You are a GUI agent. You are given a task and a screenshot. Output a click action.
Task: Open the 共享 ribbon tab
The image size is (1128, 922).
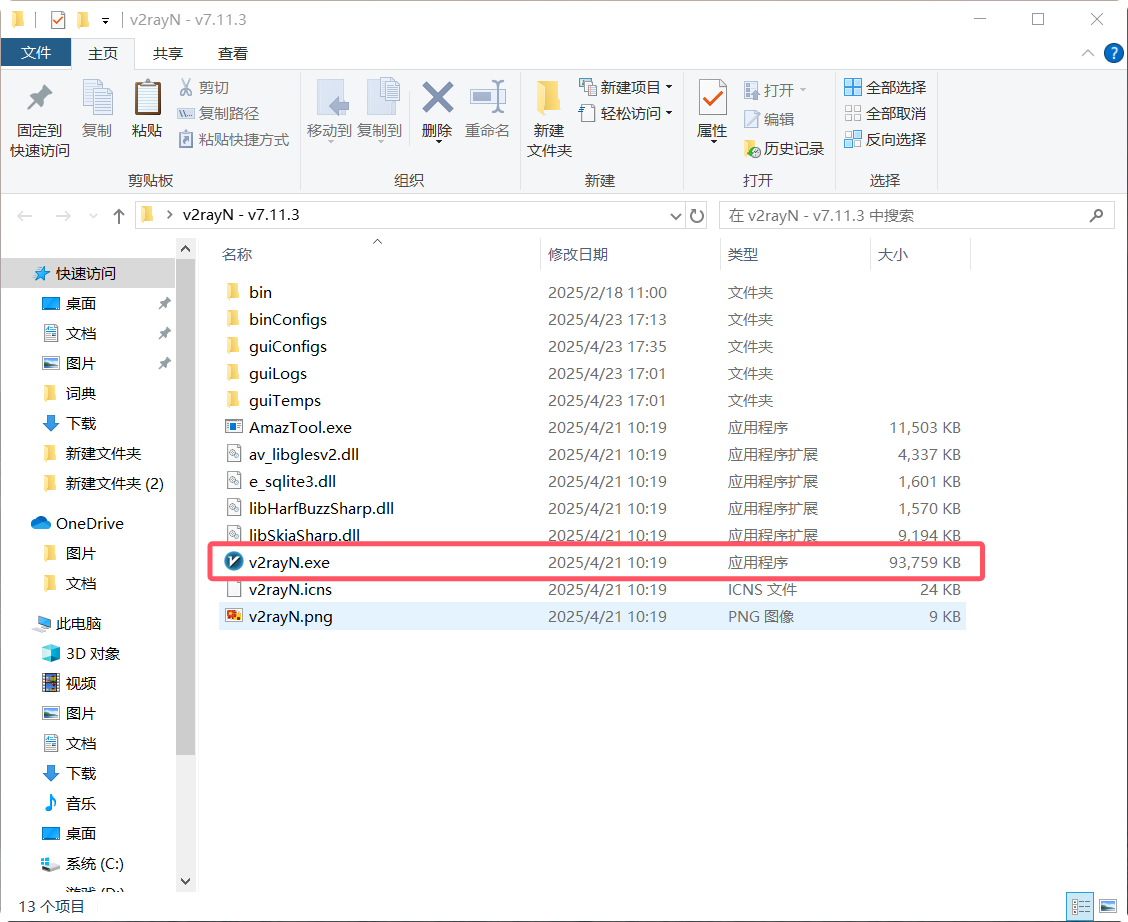(x=169, y=53)
